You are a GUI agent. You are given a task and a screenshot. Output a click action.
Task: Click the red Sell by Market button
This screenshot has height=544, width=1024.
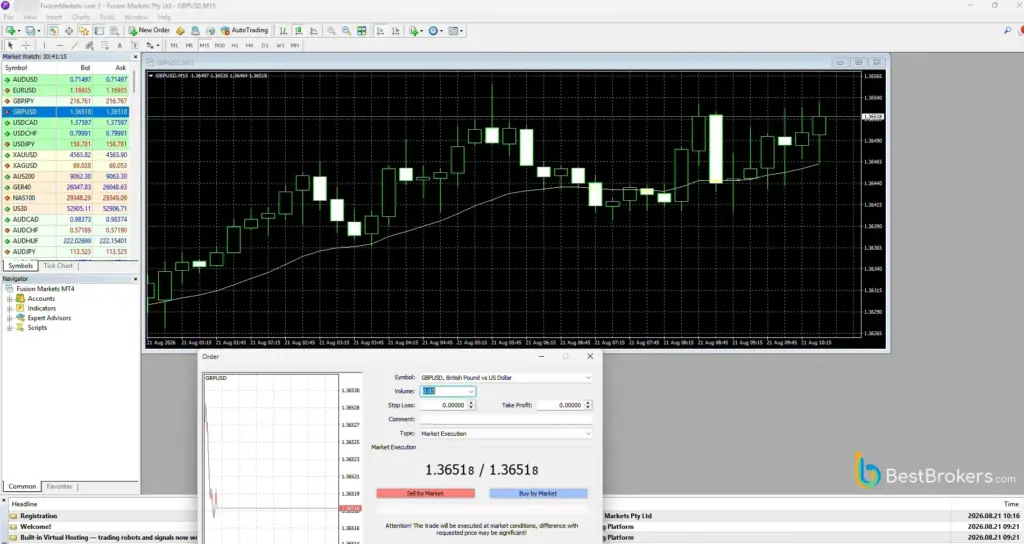click(425, 494)
